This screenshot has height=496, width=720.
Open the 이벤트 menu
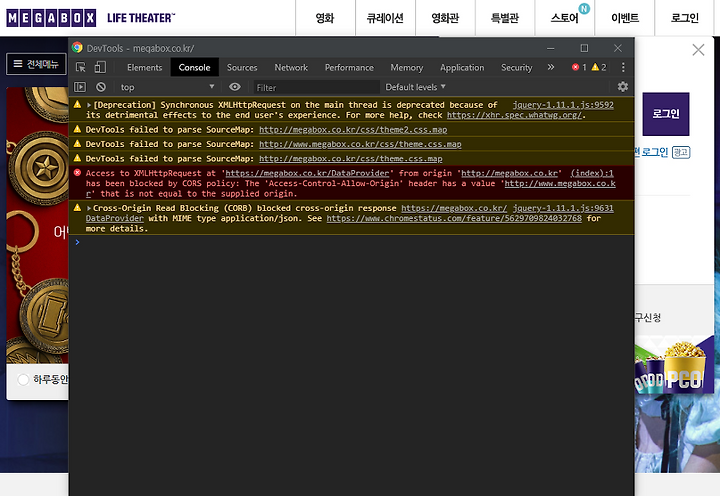(x=625, y=18)
